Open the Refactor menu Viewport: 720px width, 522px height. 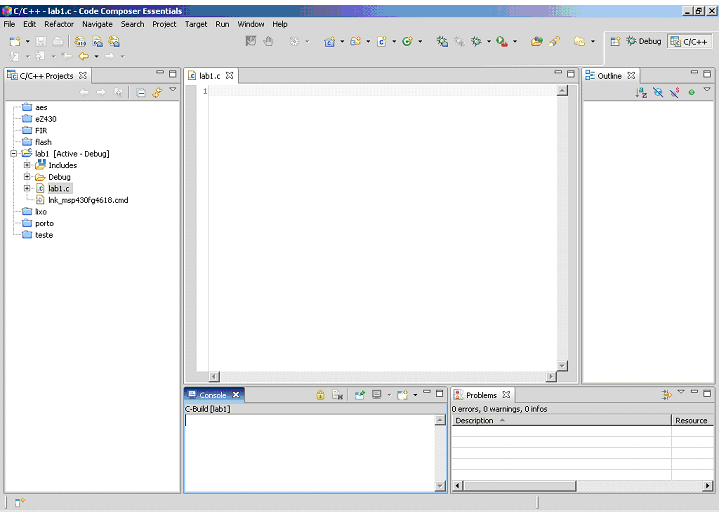coord(59,24)
